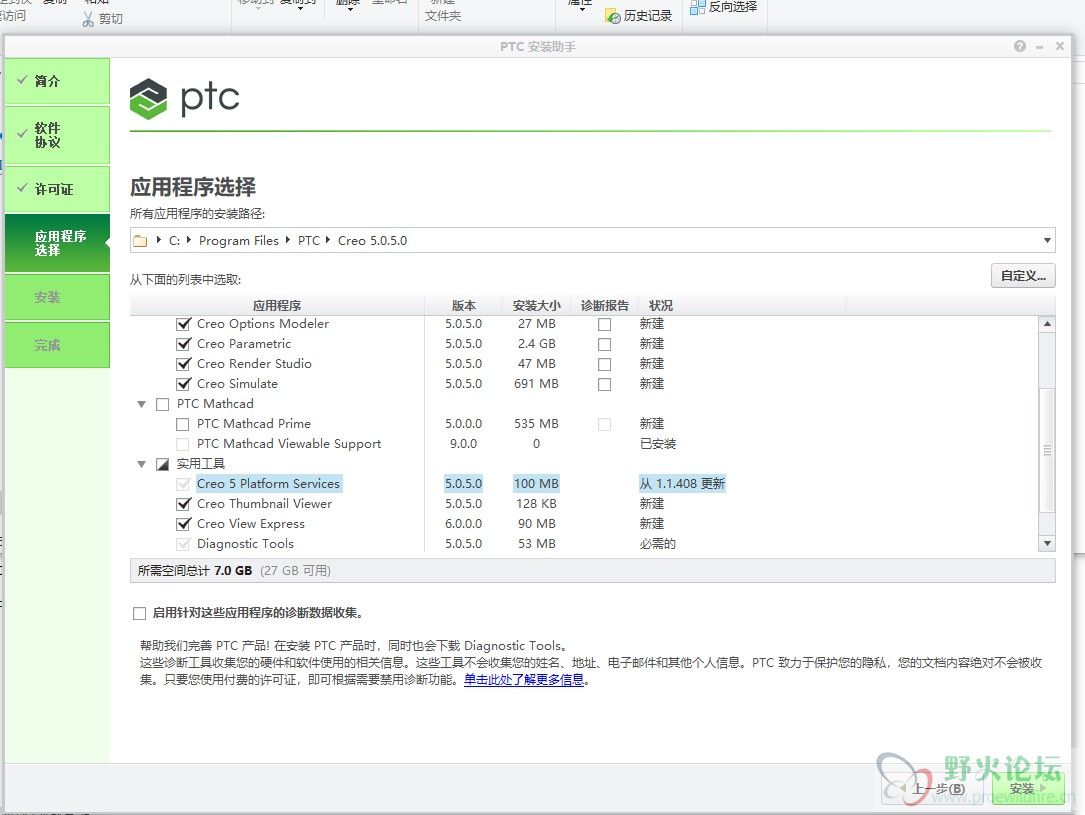This screenshot has height=815, width=1085.
Task: Collapse the 实用工具 tree group
Action: (x=142, y=464)
